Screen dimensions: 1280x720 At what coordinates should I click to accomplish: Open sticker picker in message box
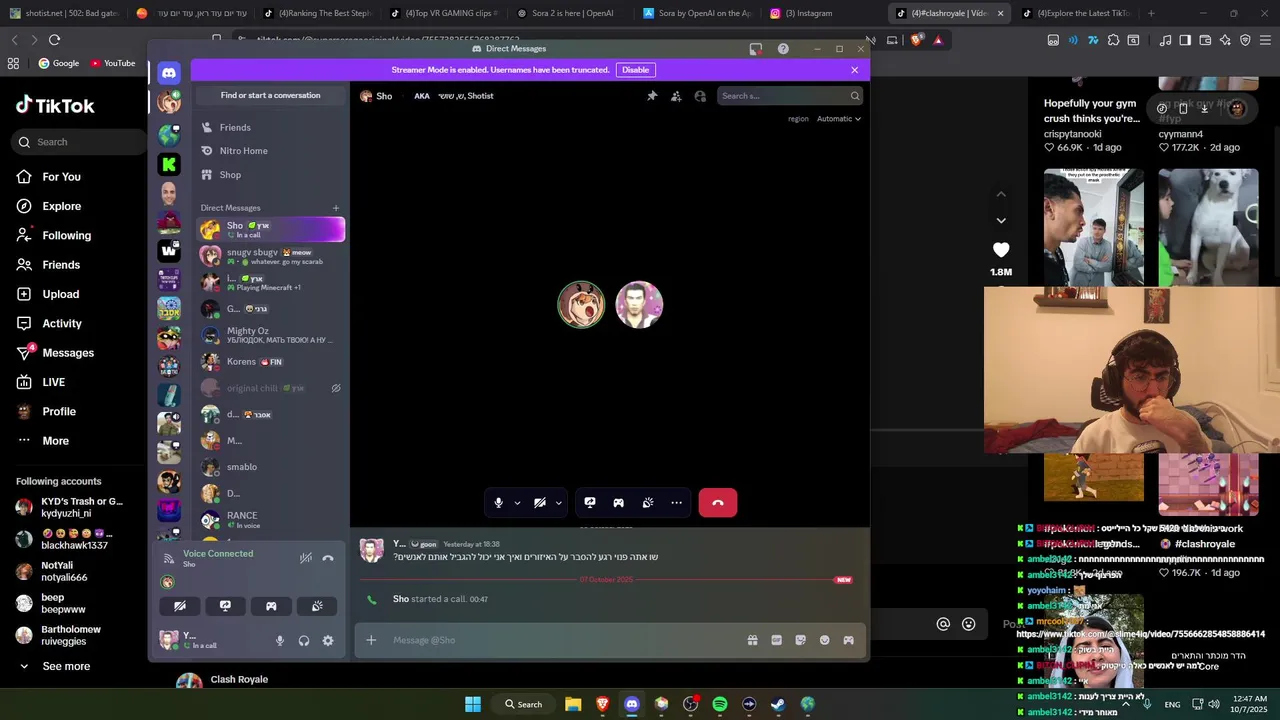click(801, 640)
